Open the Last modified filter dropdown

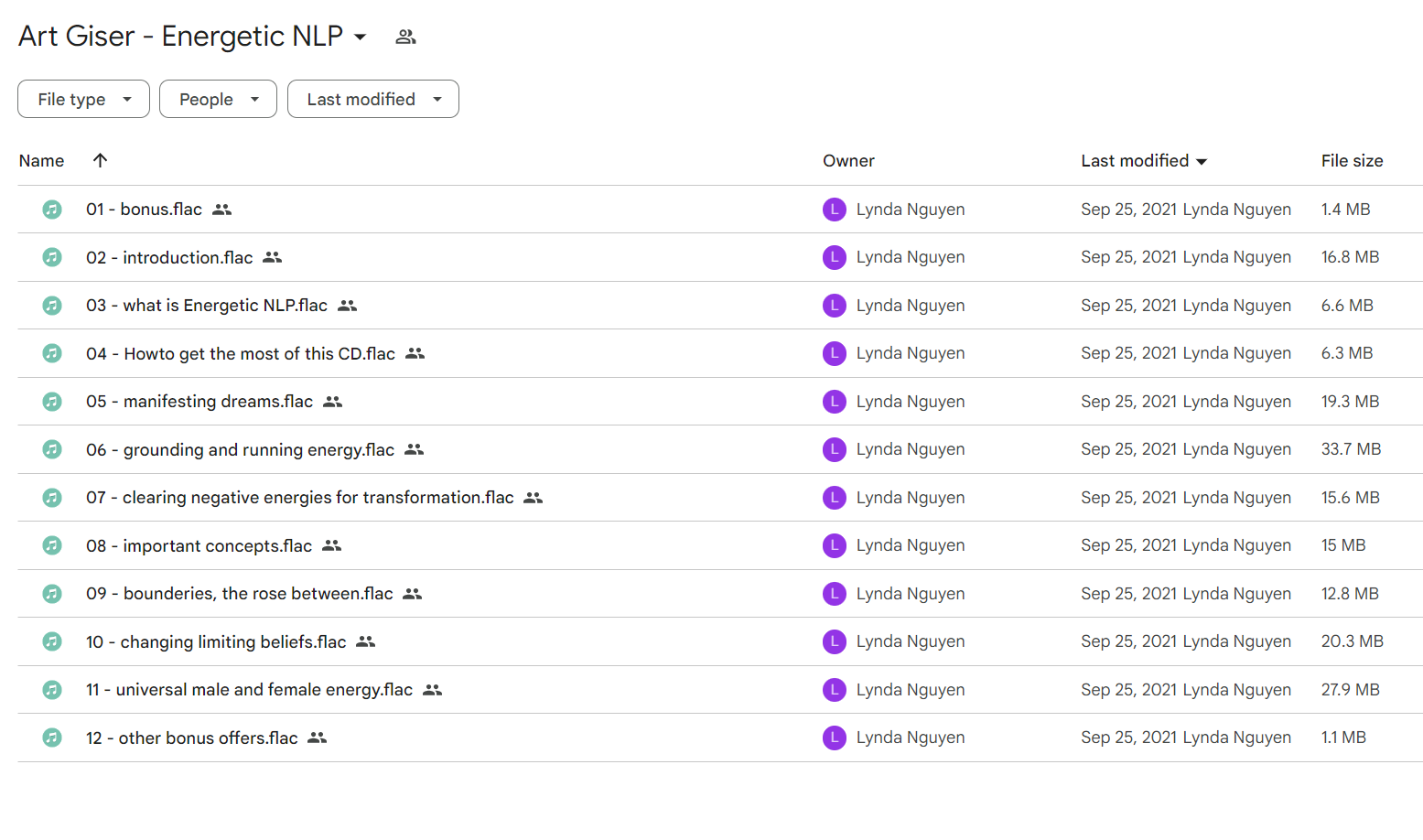[373, 99]
